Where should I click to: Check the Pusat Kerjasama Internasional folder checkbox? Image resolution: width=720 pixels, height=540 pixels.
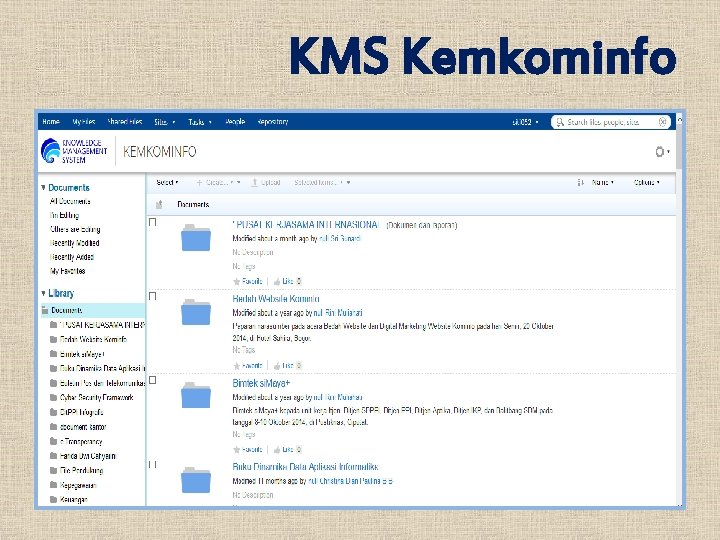(x=152, y=222)
